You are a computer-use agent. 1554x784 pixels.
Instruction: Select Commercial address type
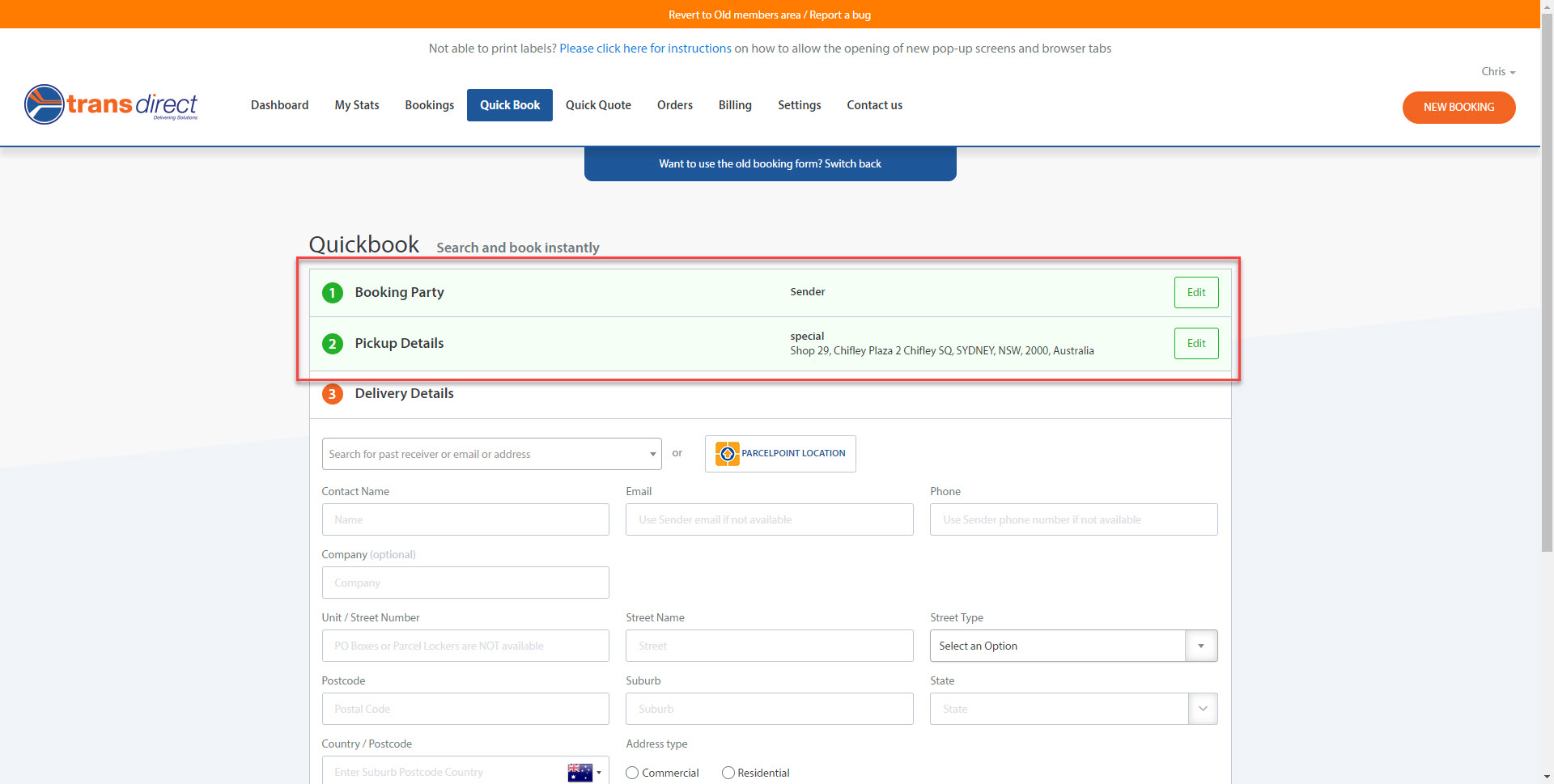pyautogui.click(x=632, y=773)
